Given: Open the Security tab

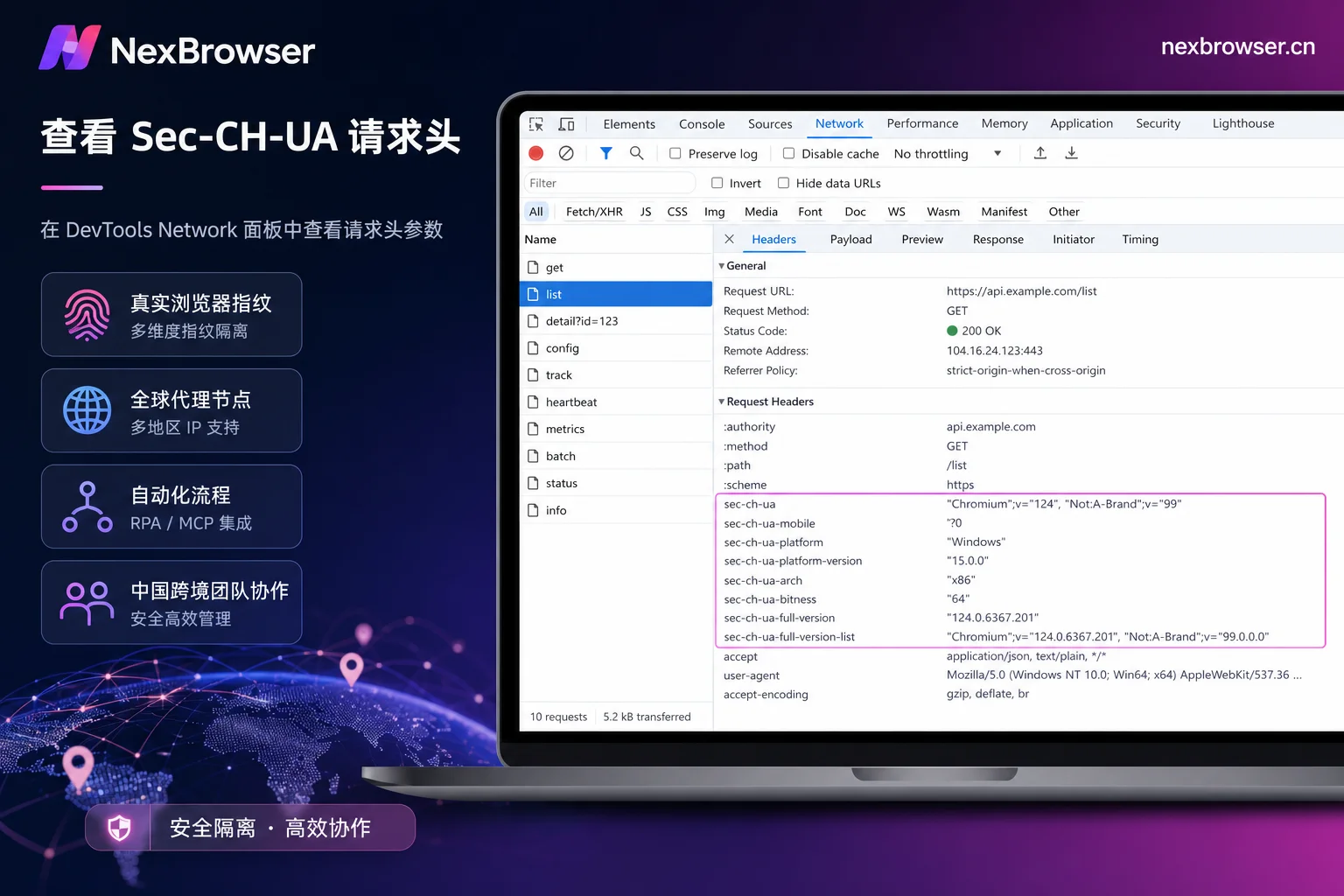Looking at the screenshot, I should 1158,124.
